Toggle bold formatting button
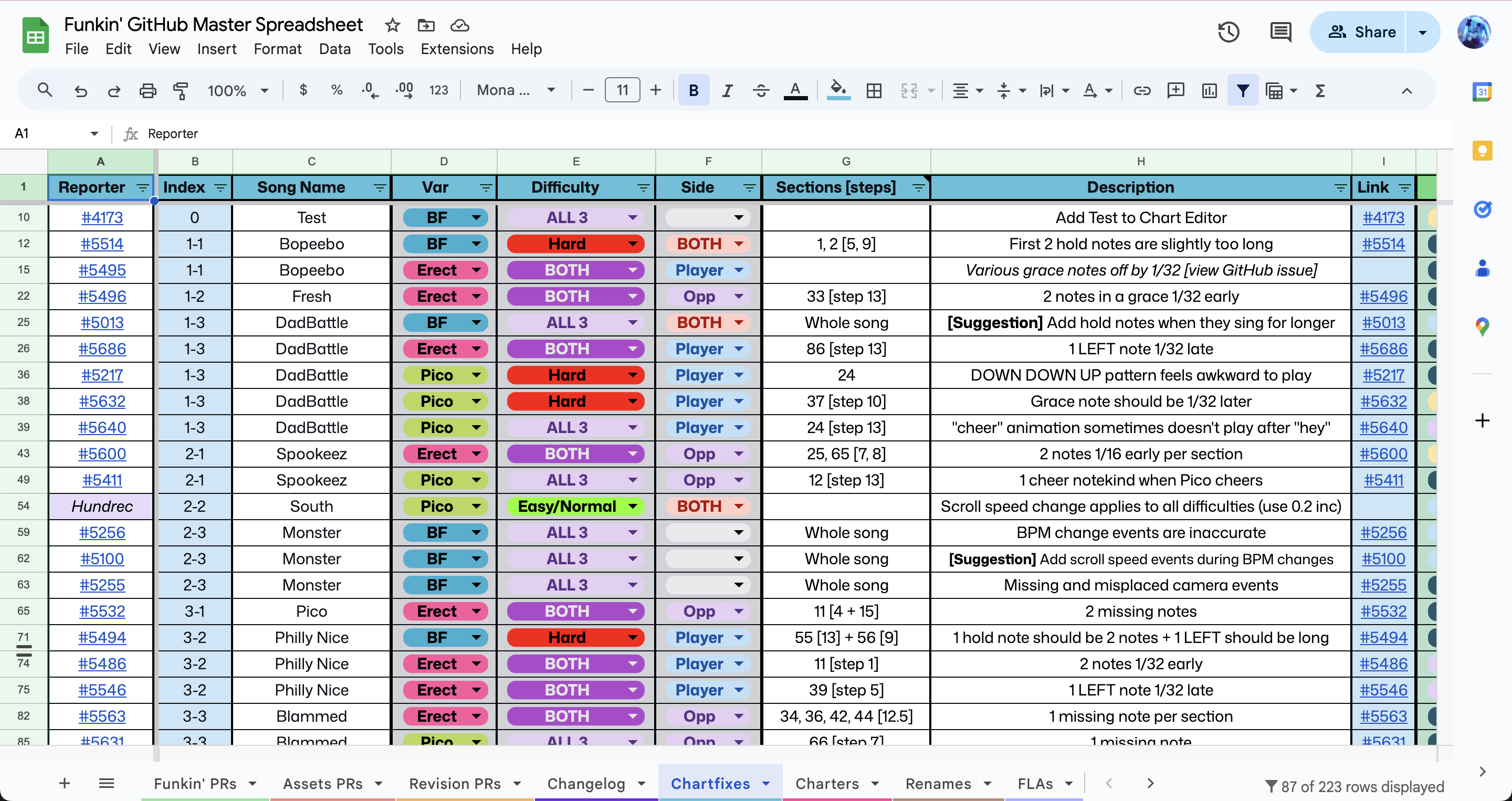Viewport: 1512px width, 801px height. (694, 90)
